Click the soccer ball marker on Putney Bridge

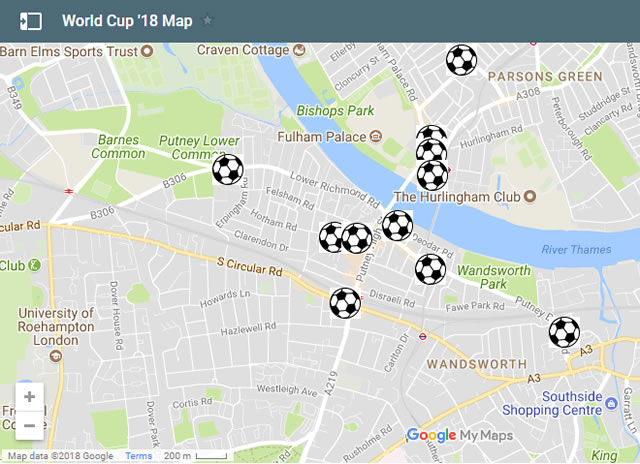pos(397,225)
